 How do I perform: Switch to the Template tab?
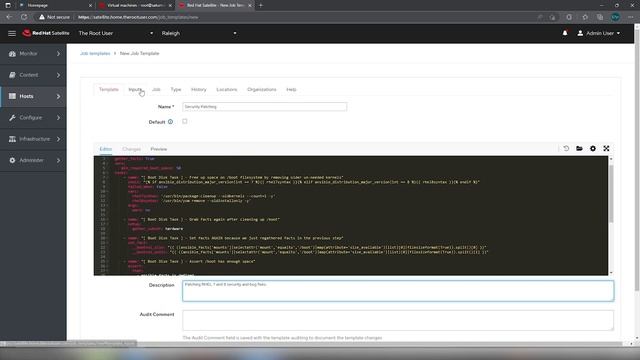coord(109,89)
